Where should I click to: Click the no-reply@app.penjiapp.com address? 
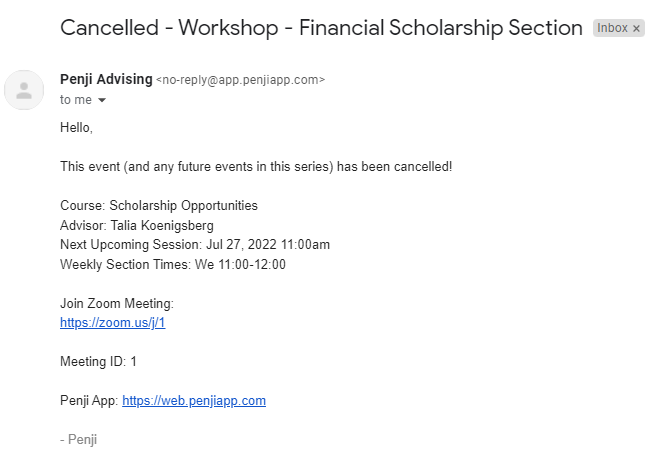click(241, 80)
